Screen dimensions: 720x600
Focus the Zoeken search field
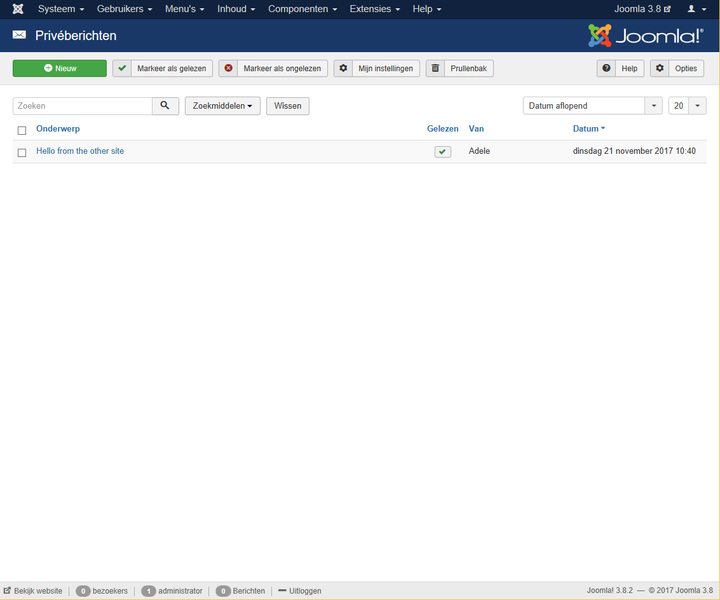coord(83,106)
